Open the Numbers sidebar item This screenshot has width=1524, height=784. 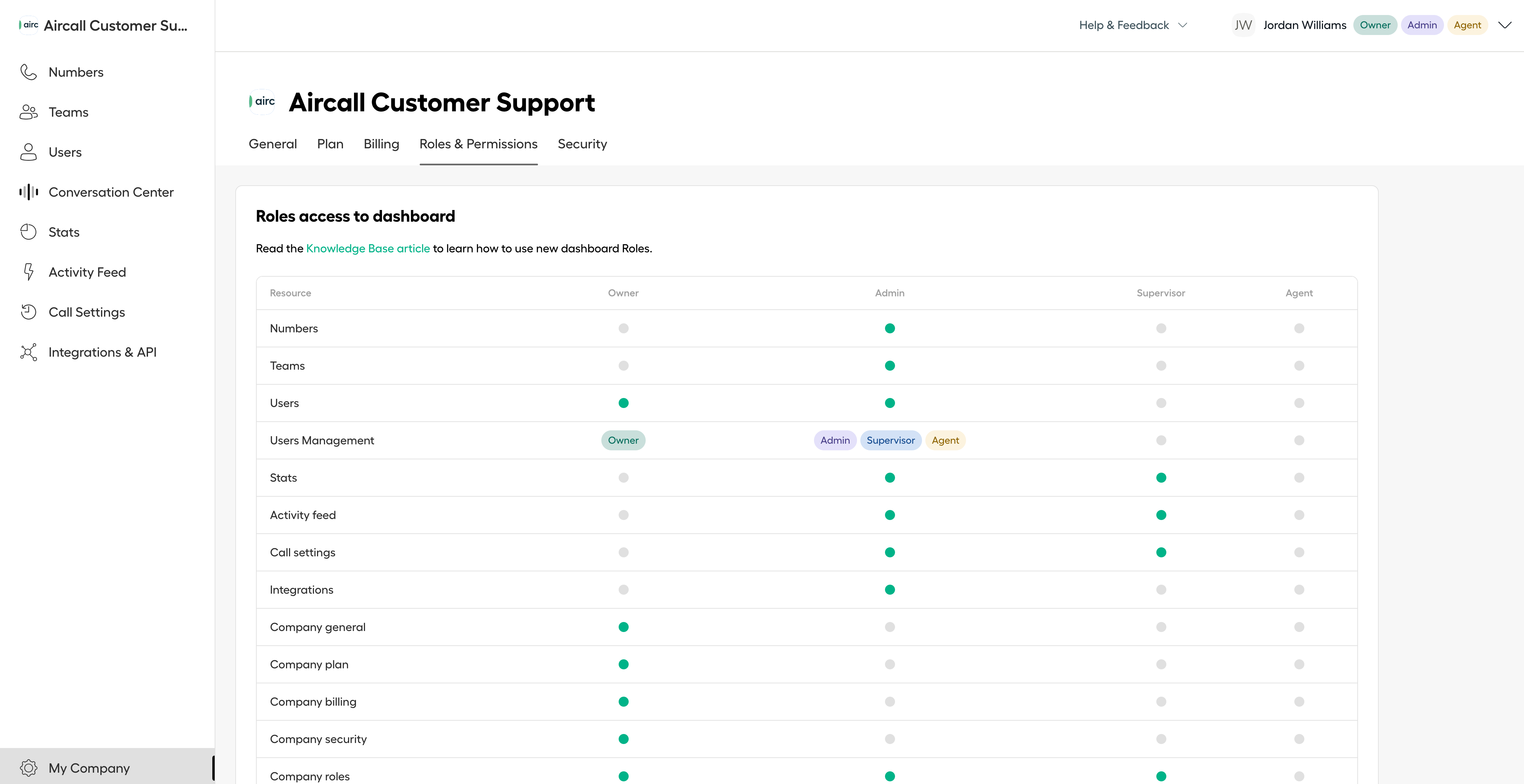click(76, 72)
